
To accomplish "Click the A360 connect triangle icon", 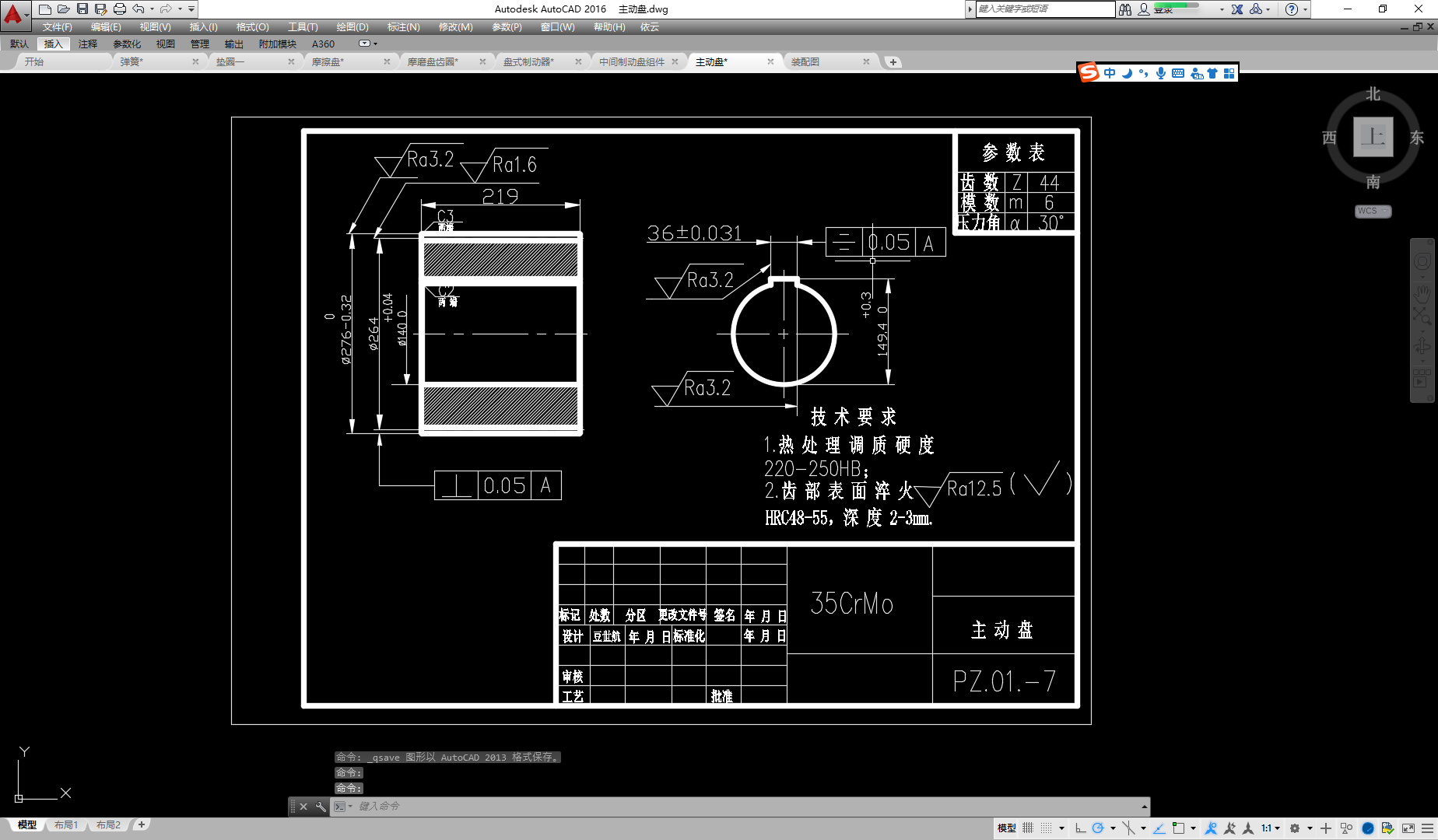I will pos(1256,9).
